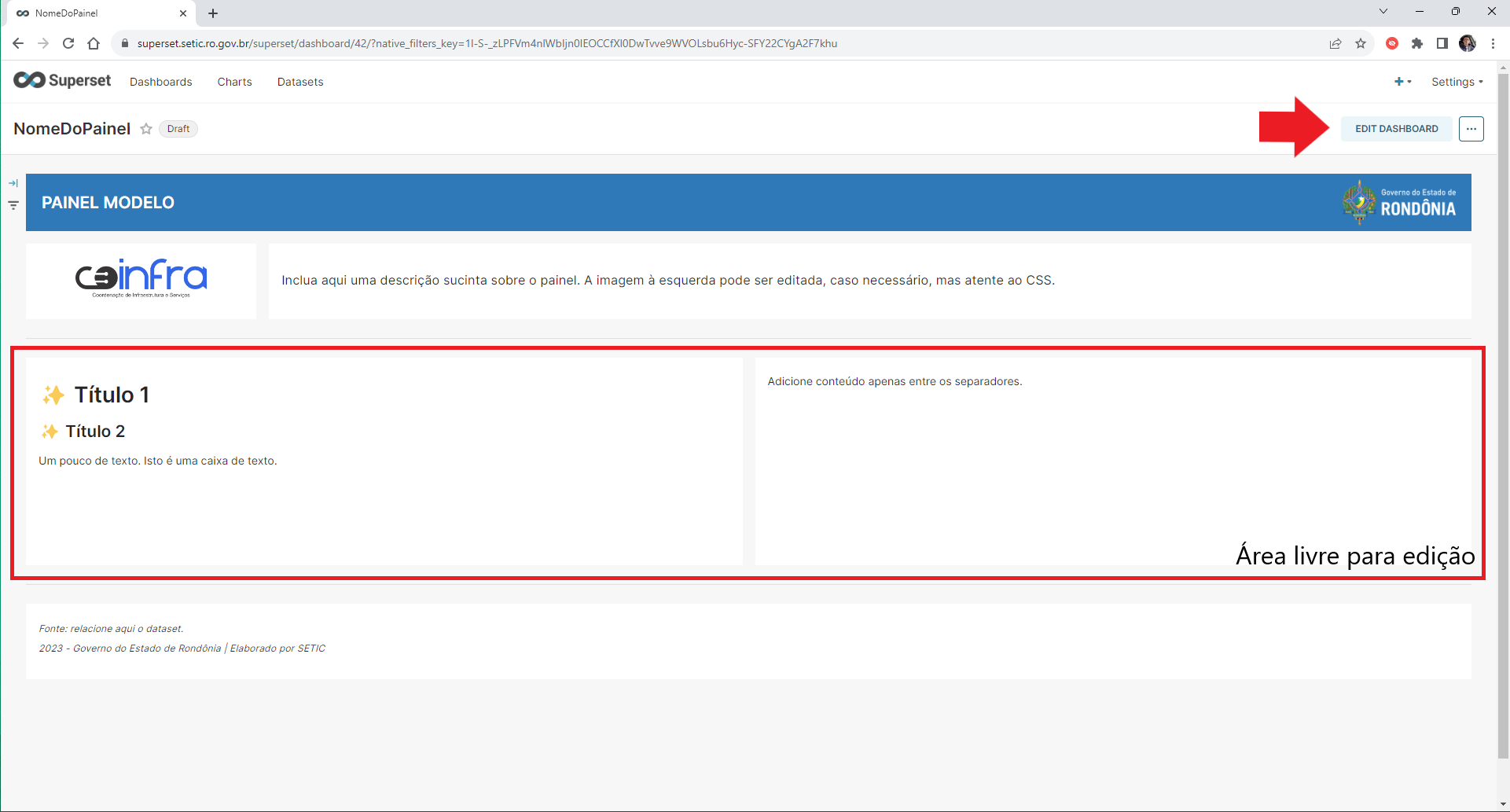Bookmark this page with the star icon
1510x812 pixels.
tap(1361, 43)
